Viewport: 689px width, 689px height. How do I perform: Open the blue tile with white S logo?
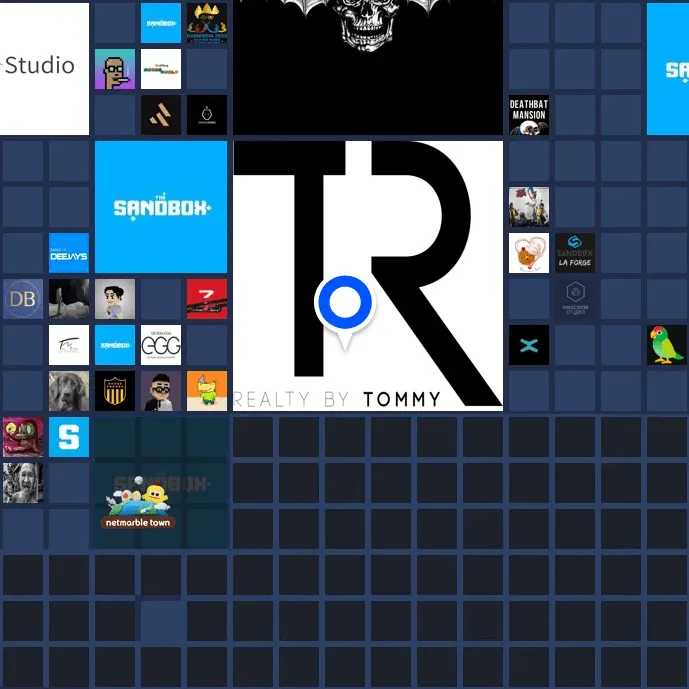69,437
